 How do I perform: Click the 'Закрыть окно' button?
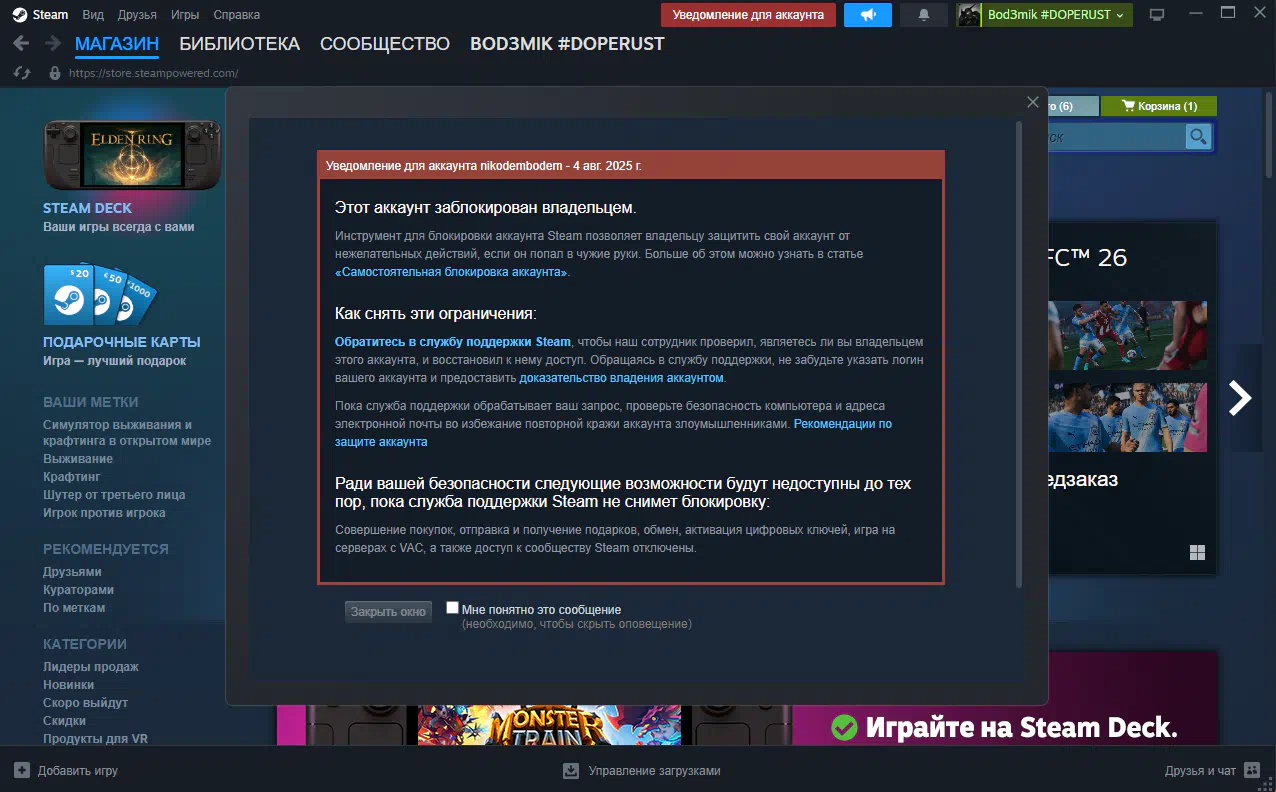pos(388,612)
